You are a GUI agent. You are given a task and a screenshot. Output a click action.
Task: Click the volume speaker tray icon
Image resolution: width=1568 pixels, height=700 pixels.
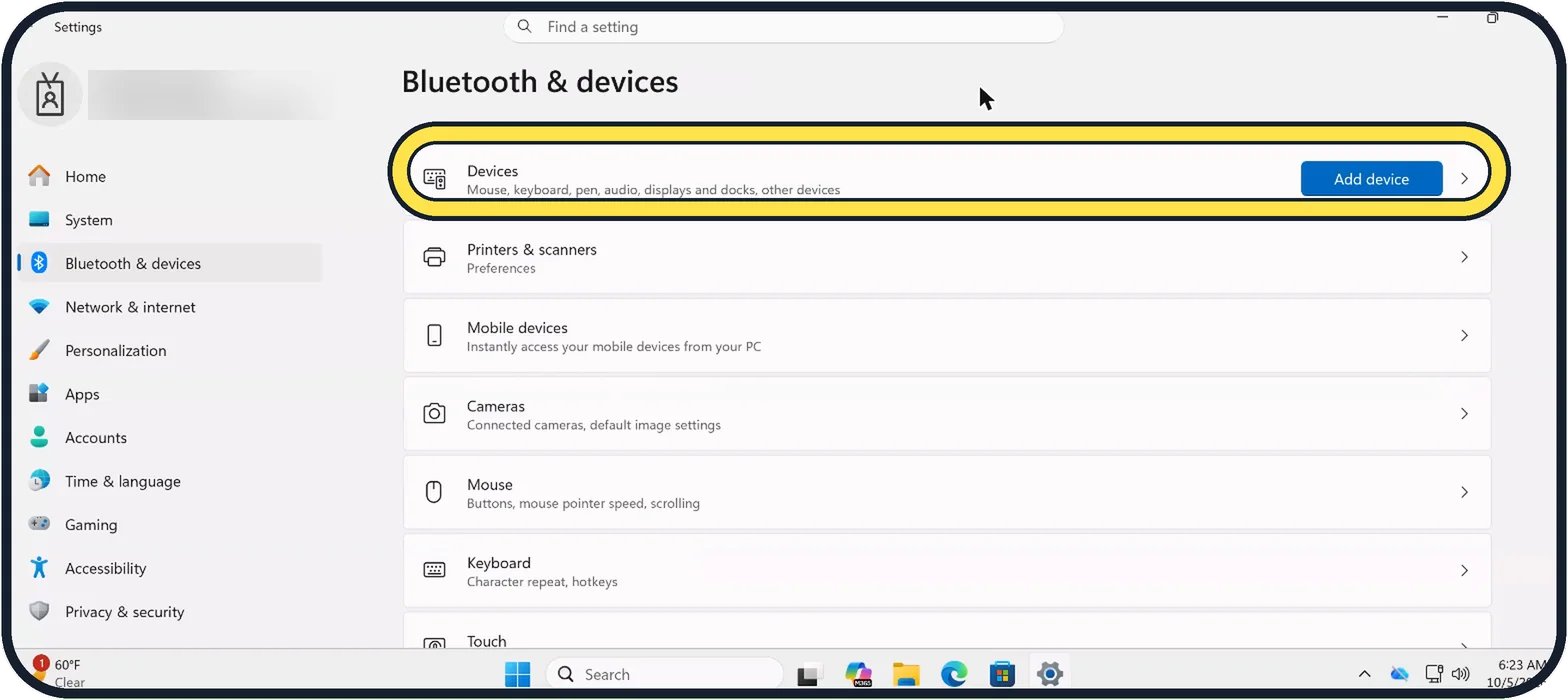click(1460, 674)
